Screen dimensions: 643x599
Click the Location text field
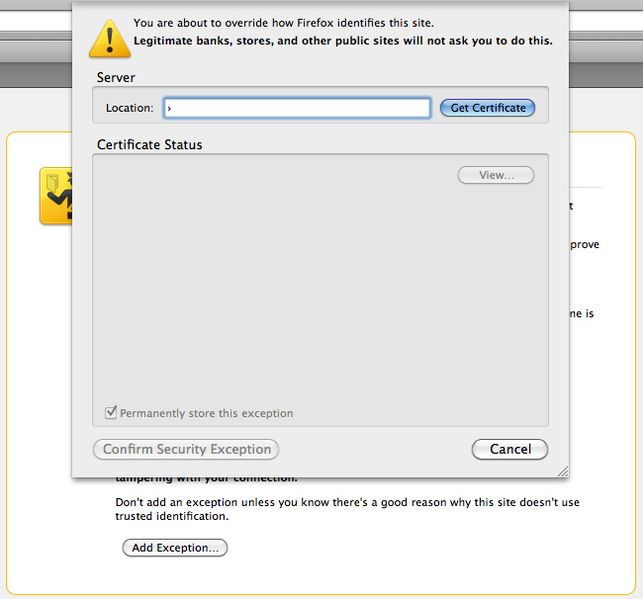[x=296, y=108]
